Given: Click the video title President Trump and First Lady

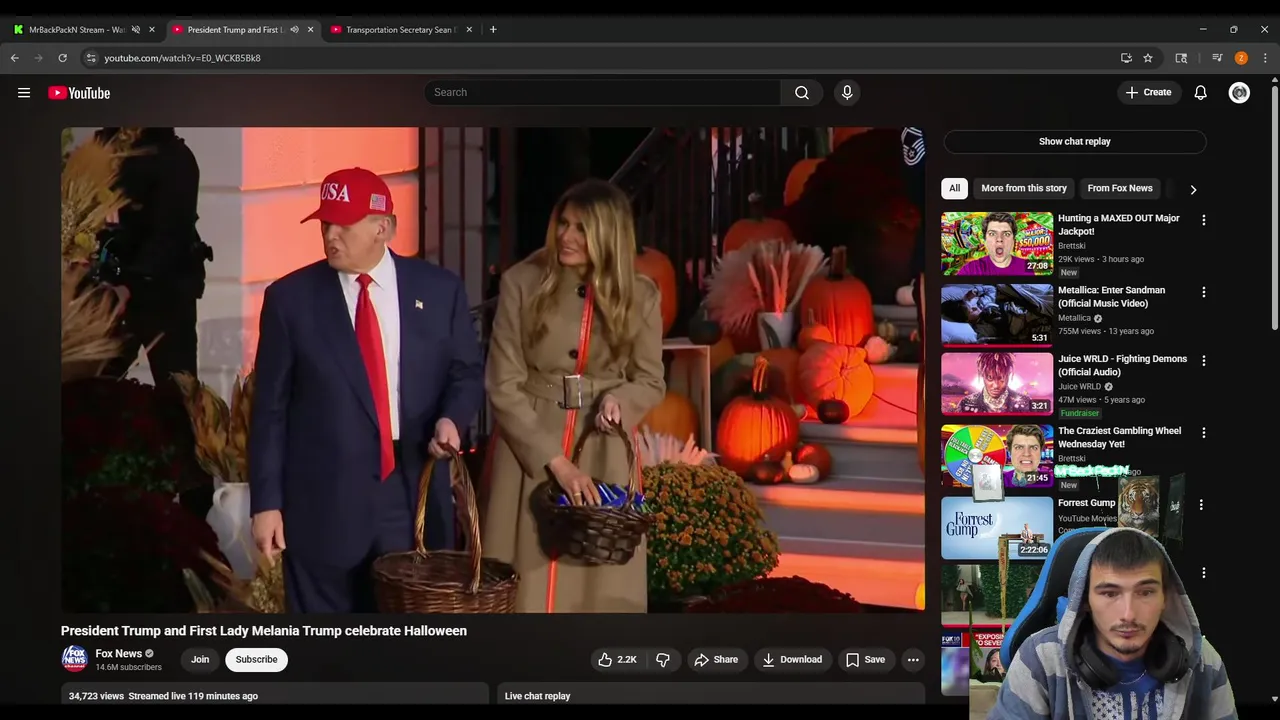Looking at the screenshot, I should pos(264,631).
